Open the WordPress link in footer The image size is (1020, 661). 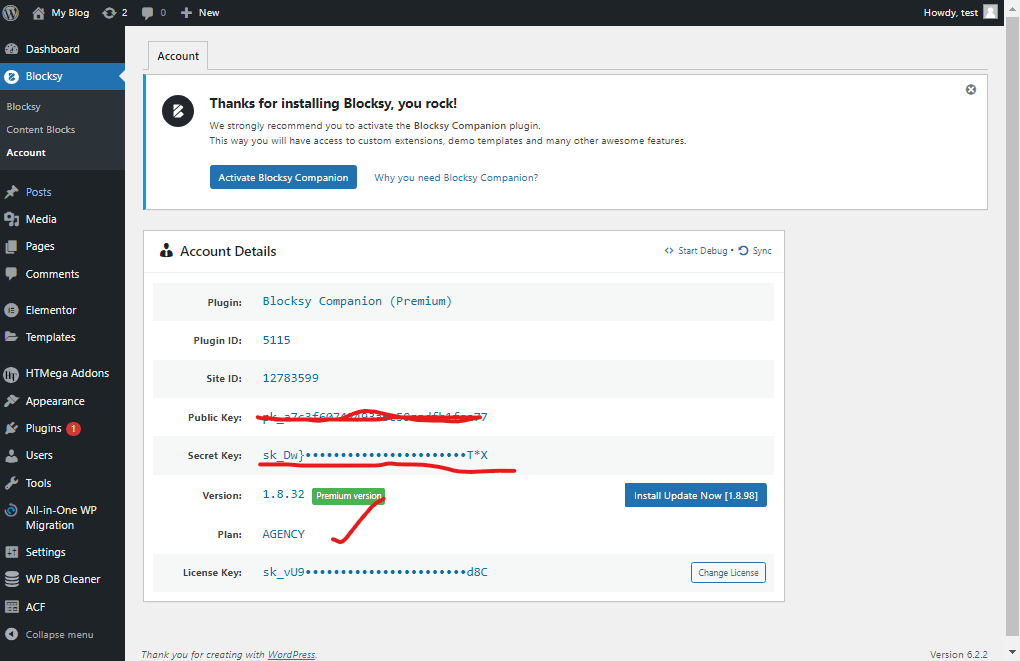291,654
